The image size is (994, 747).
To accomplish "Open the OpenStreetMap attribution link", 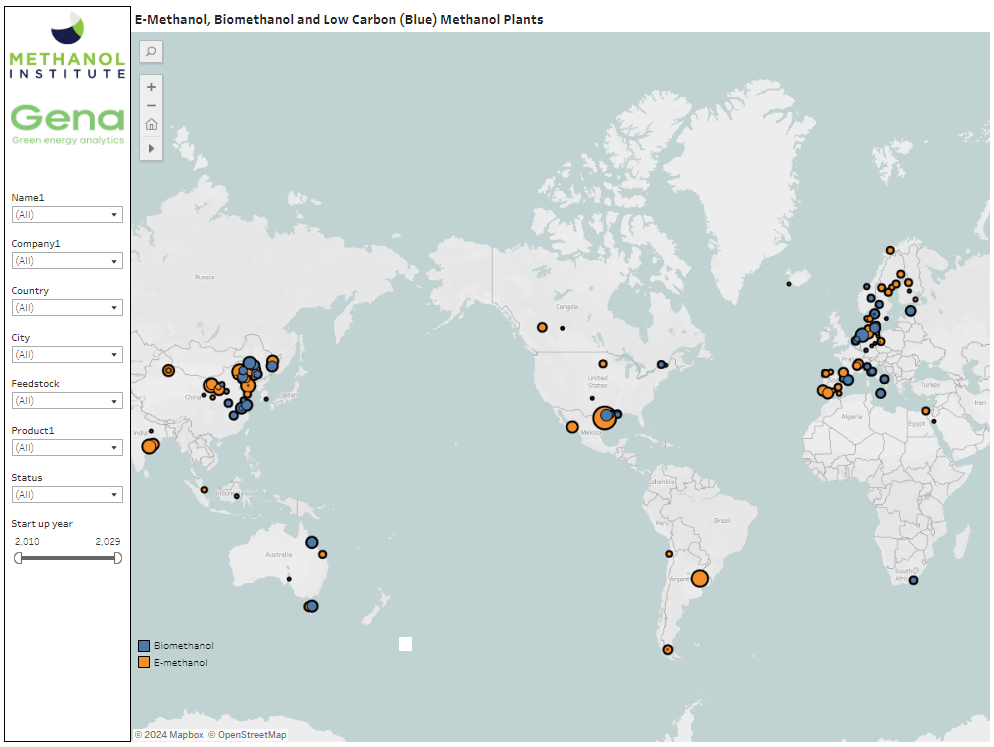I will pyautogui.click(x=247, y=734).
